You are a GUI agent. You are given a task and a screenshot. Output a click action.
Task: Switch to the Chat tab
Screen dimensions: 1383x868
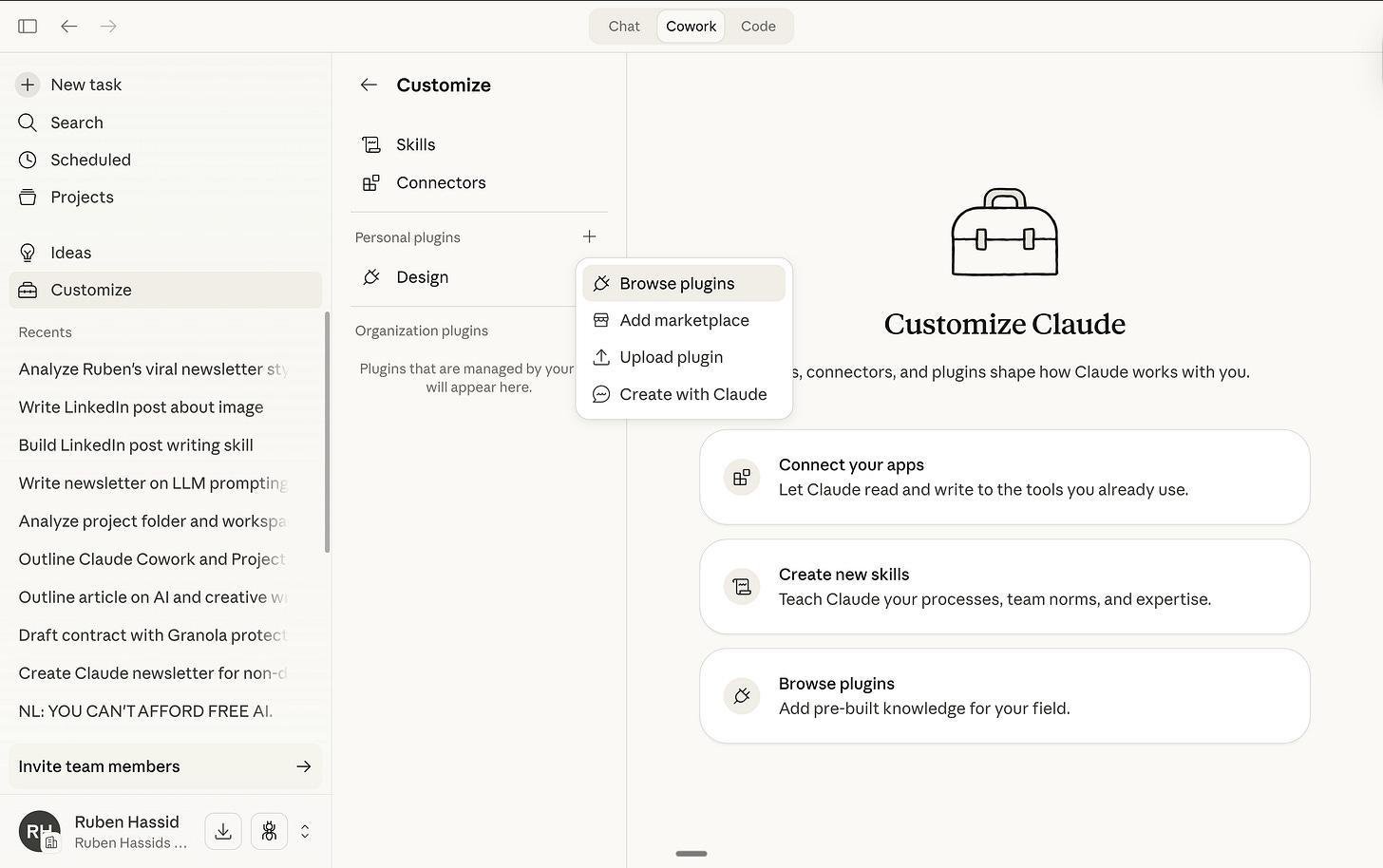pos(624,27)
